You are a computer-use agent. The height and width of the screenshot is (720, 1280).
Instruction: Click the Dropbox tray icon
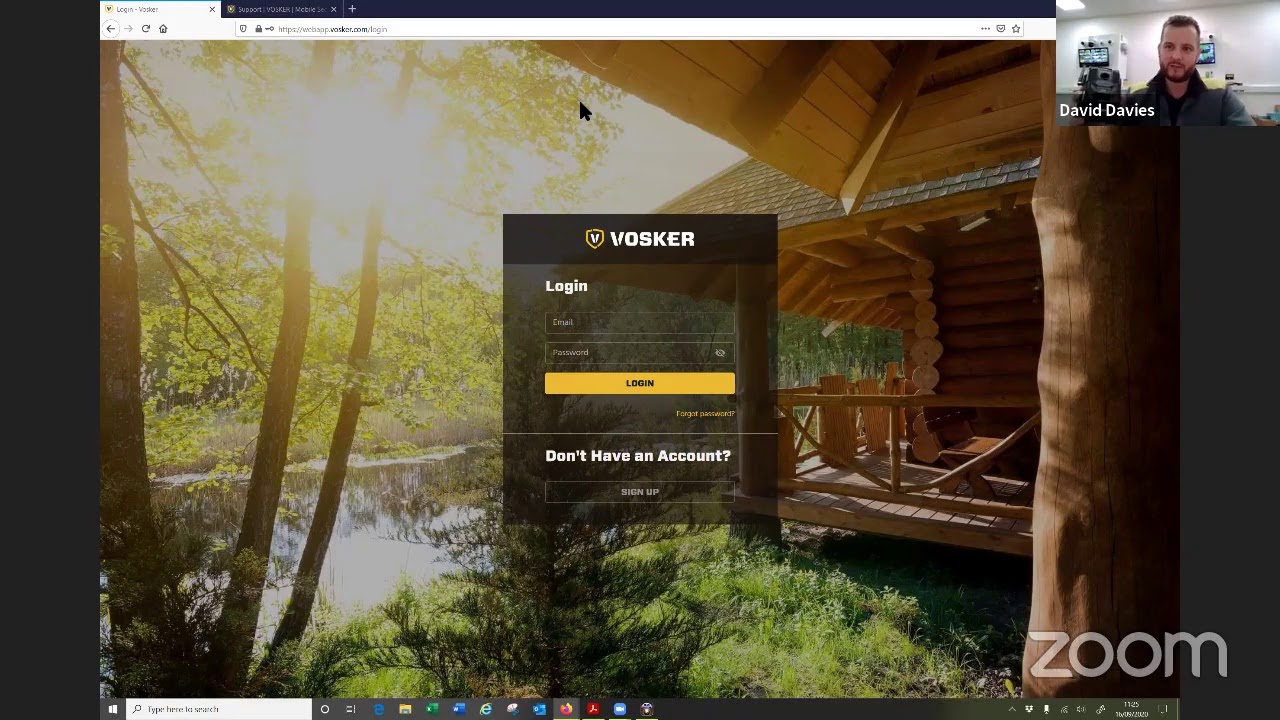coord(1029,709)
